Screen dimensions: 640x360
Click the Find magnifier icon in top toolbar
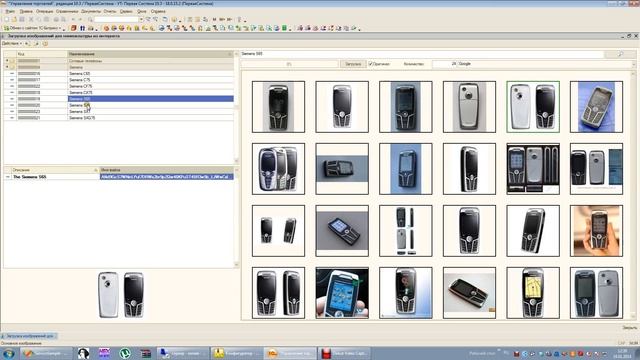tap(90, 19)
